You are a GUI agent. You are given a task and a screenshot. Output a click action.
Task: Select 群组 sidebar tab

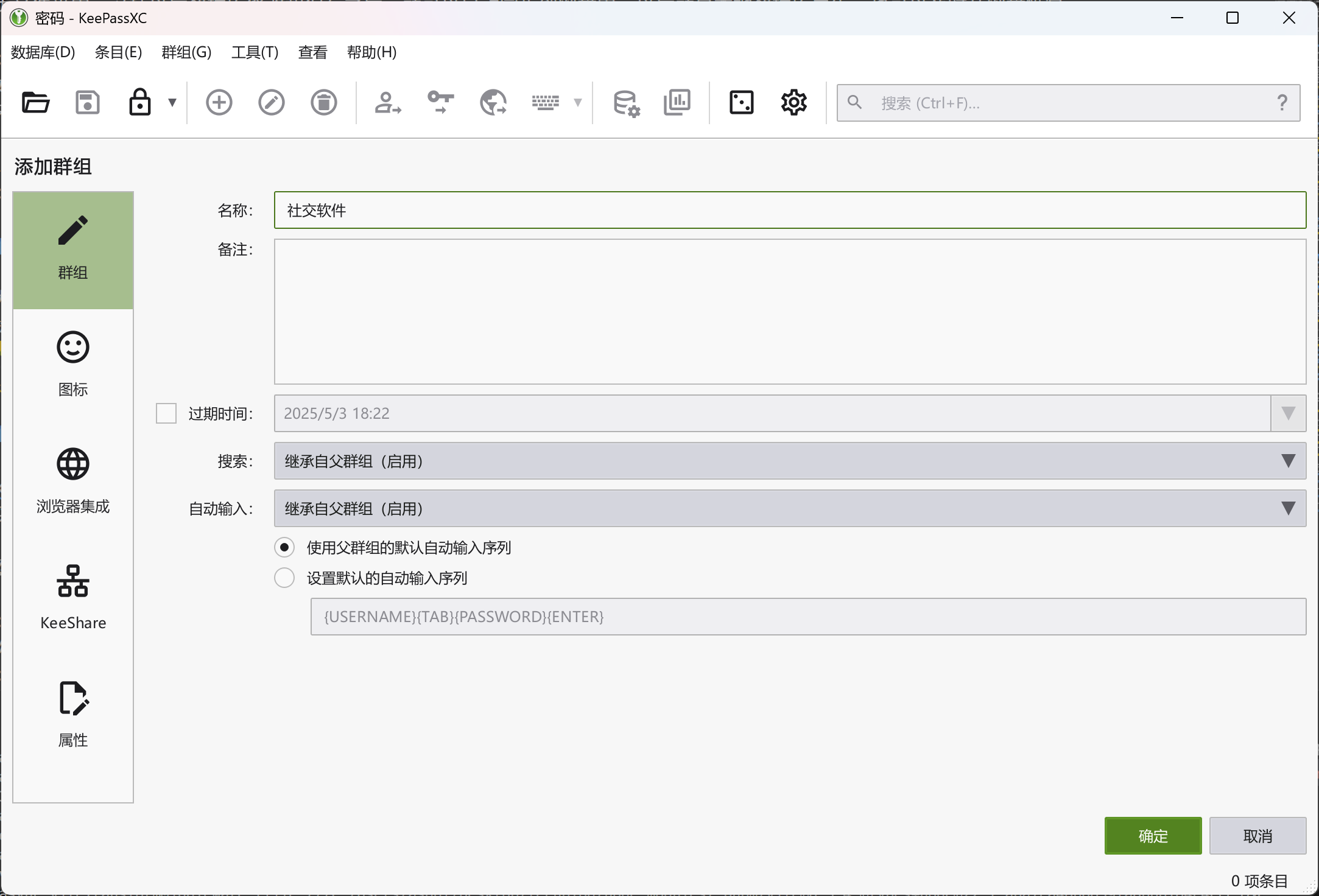tap(73, 250)
